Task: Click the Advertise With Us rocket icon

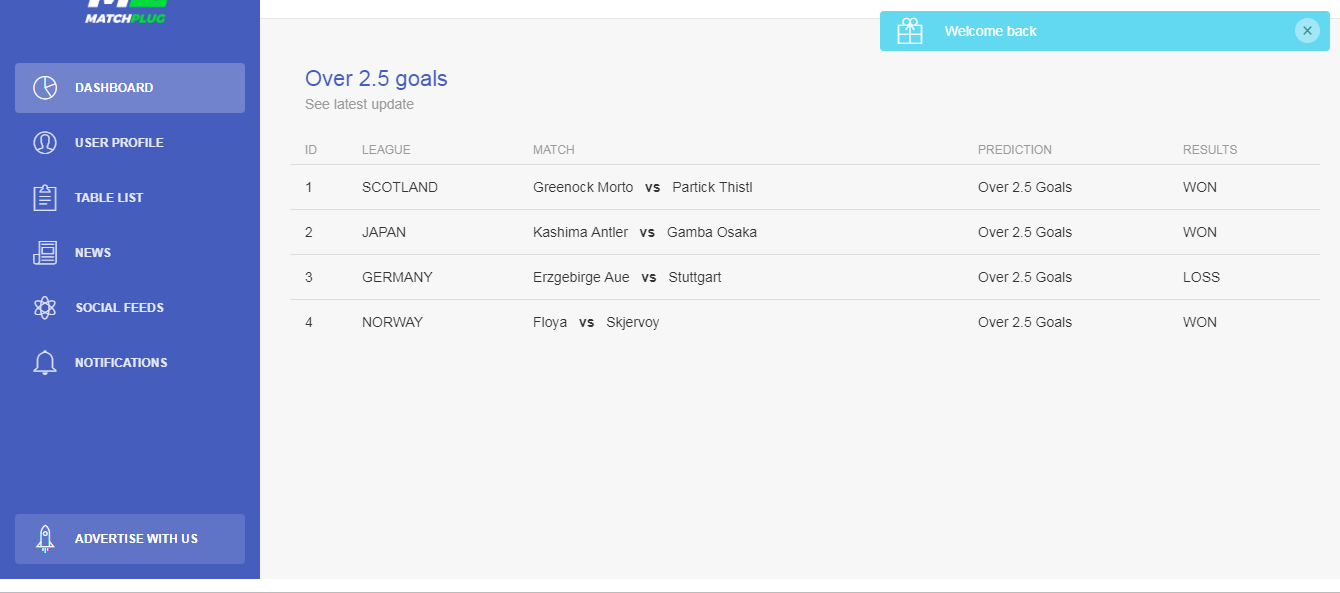Action: pos(45,539)
